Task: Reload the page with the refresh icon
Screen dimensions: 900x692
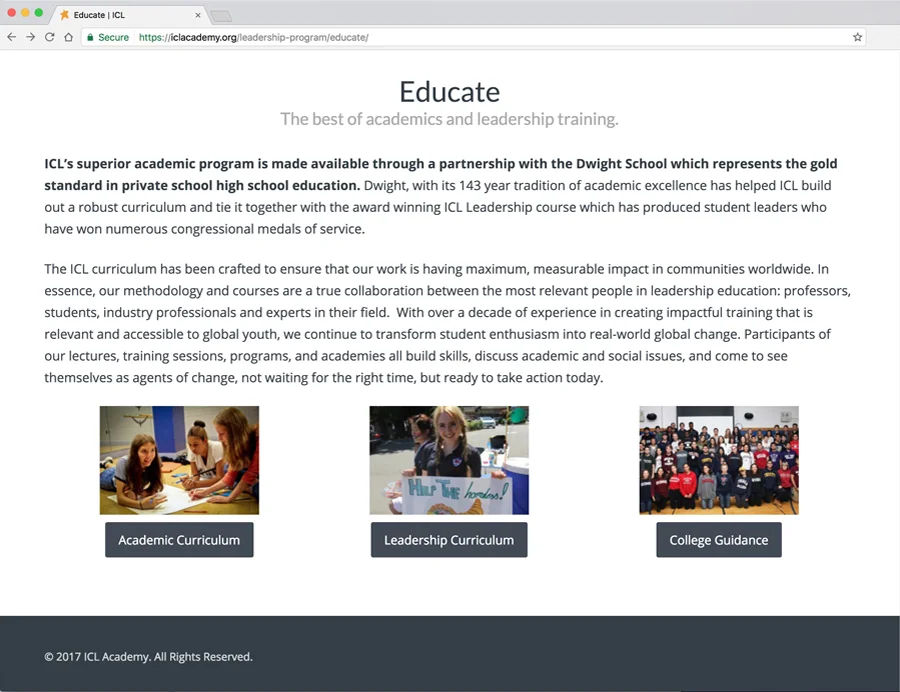Action: coord(49,37)
